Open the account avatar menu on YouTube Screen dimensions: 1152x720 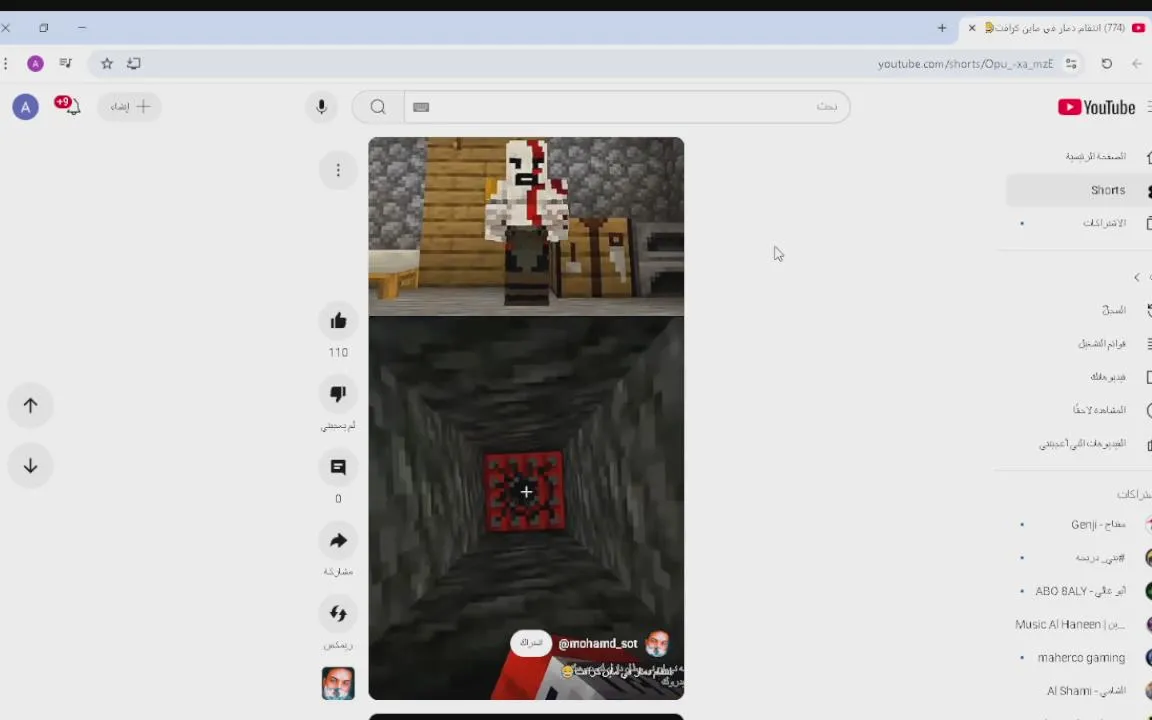click(25, 107)
